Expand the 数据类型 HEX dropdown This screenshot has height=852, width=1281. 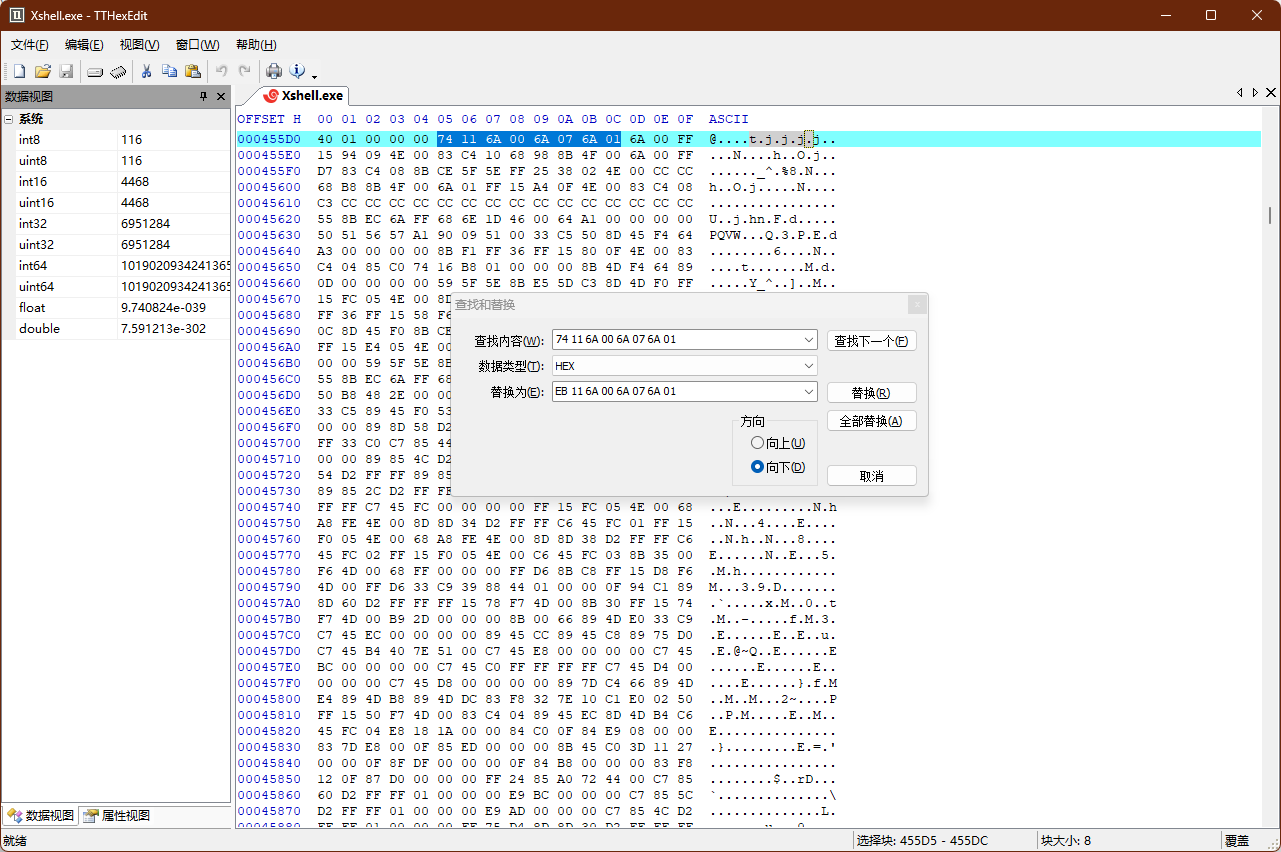click(x=809, y=366)
